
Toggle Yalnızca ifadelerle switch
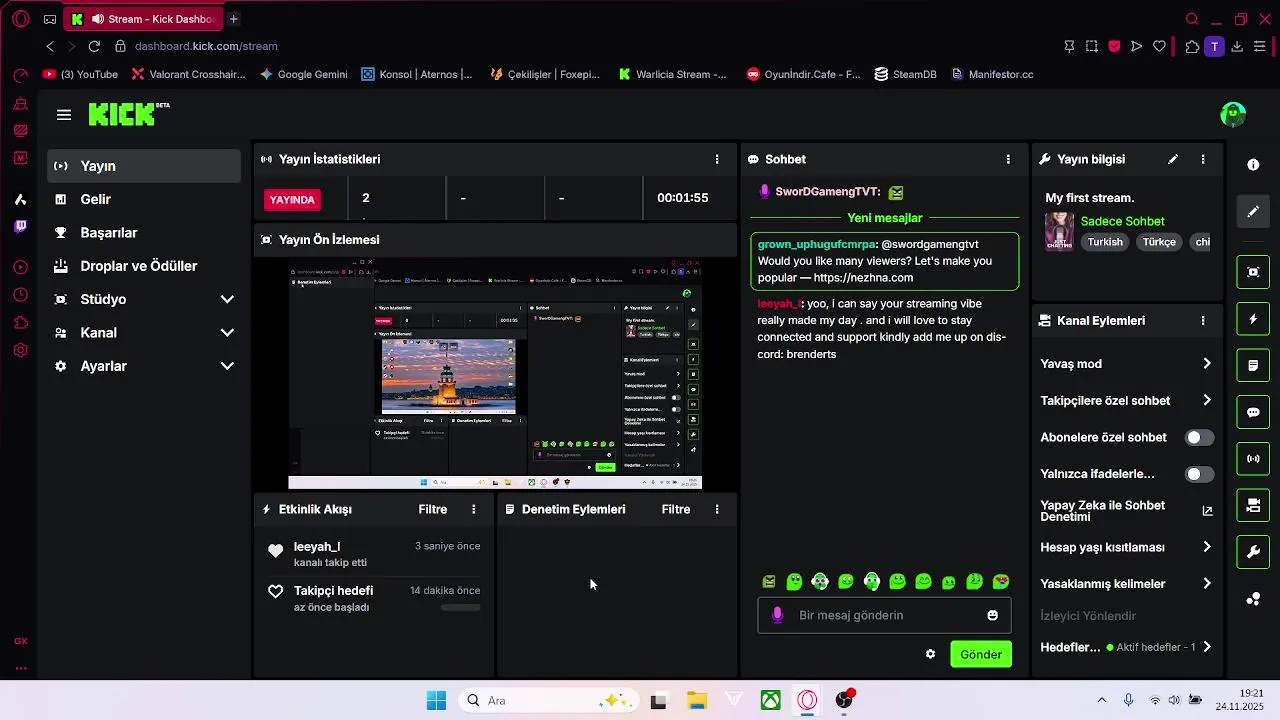pyautogui.click(x=1199, y=474)
